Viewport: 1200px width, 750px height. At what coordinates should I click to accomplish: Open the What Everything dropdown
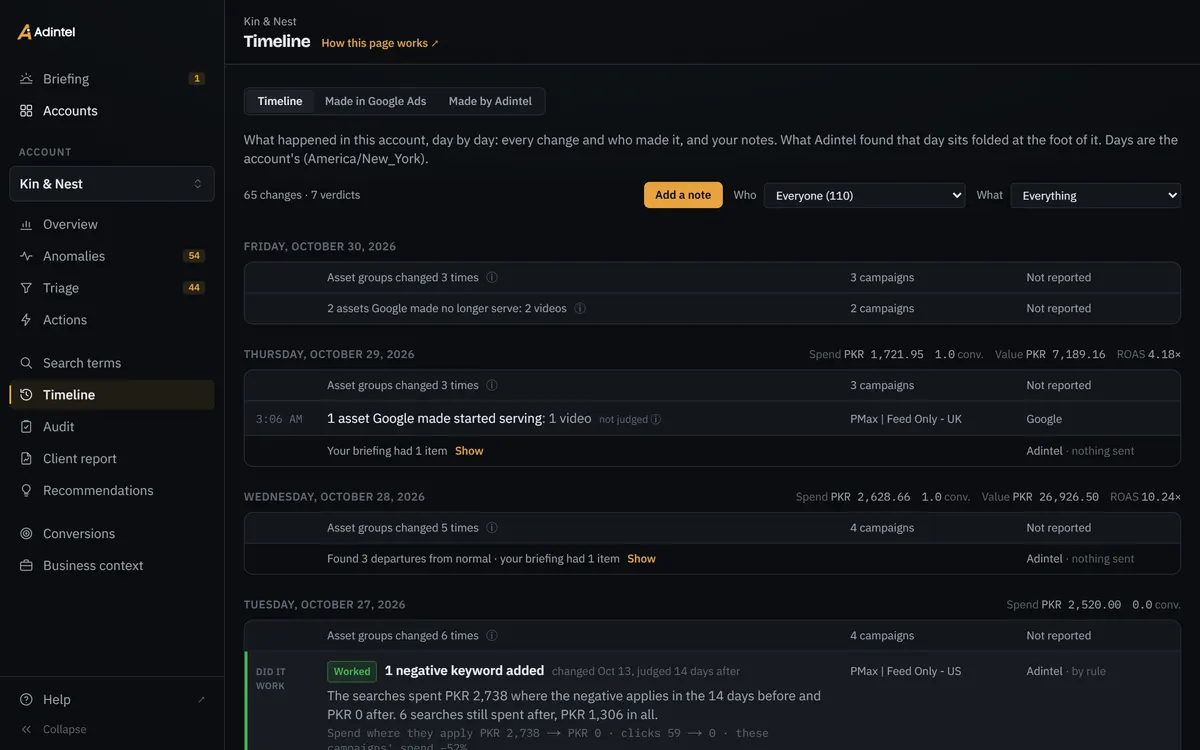1096,196
